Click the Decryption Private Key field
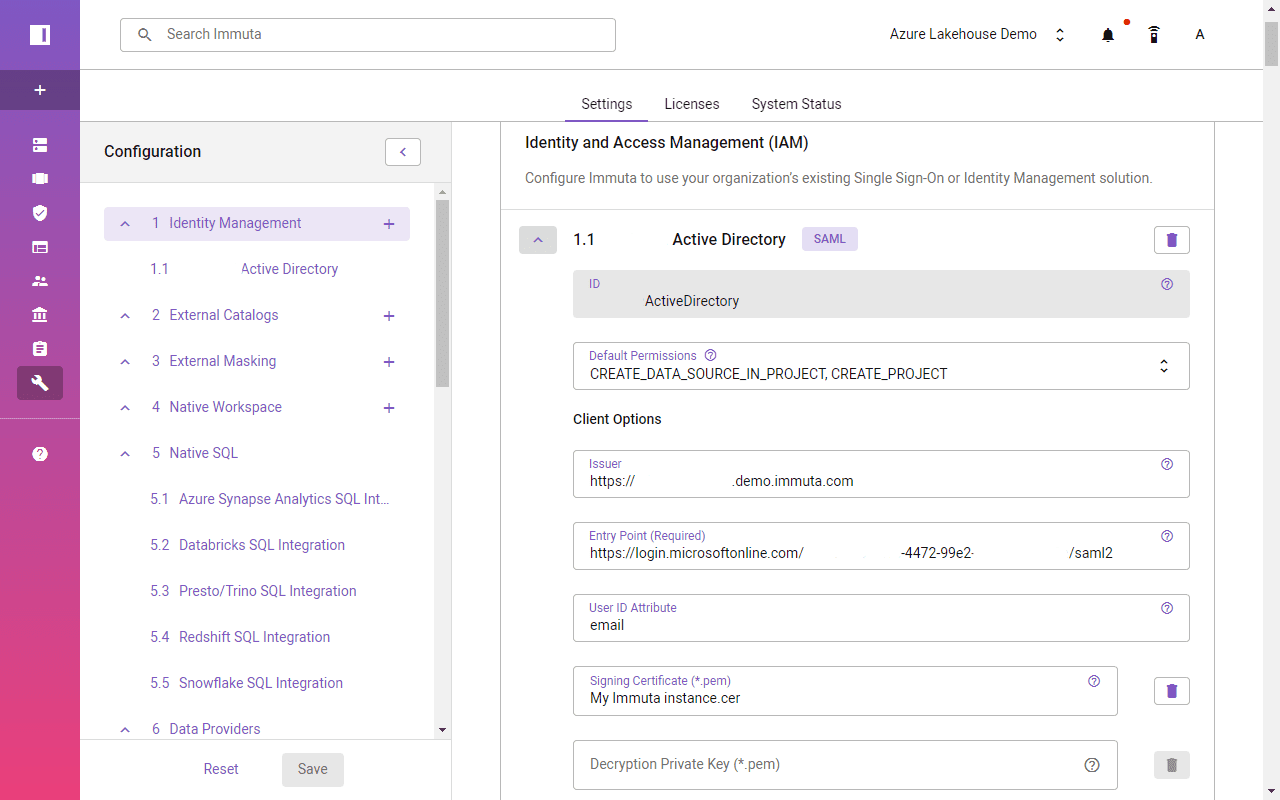Image resolution: width=1280 pixels, height=800 pixels. tap(845, 765)
